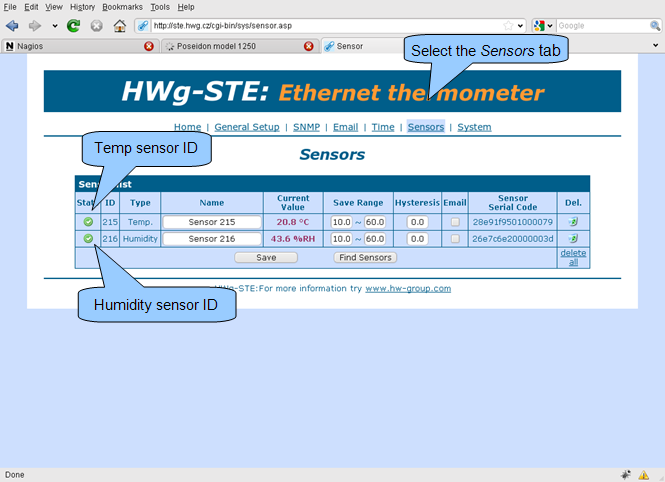The image size is (665, 482).
Task: Open the www.hw-group.com link
Action: click(x=408, y=289)
